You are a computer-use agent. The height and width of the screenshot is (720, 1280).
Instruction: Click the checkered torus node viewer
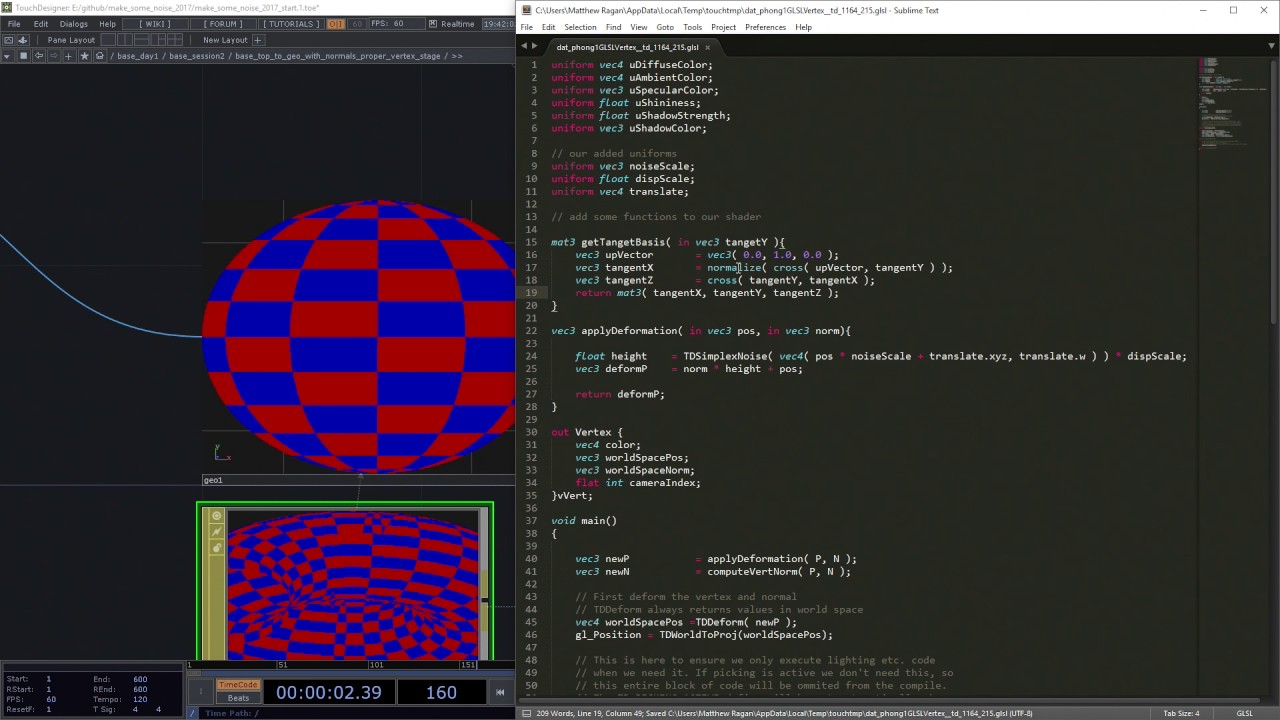(x=352, y=584)
